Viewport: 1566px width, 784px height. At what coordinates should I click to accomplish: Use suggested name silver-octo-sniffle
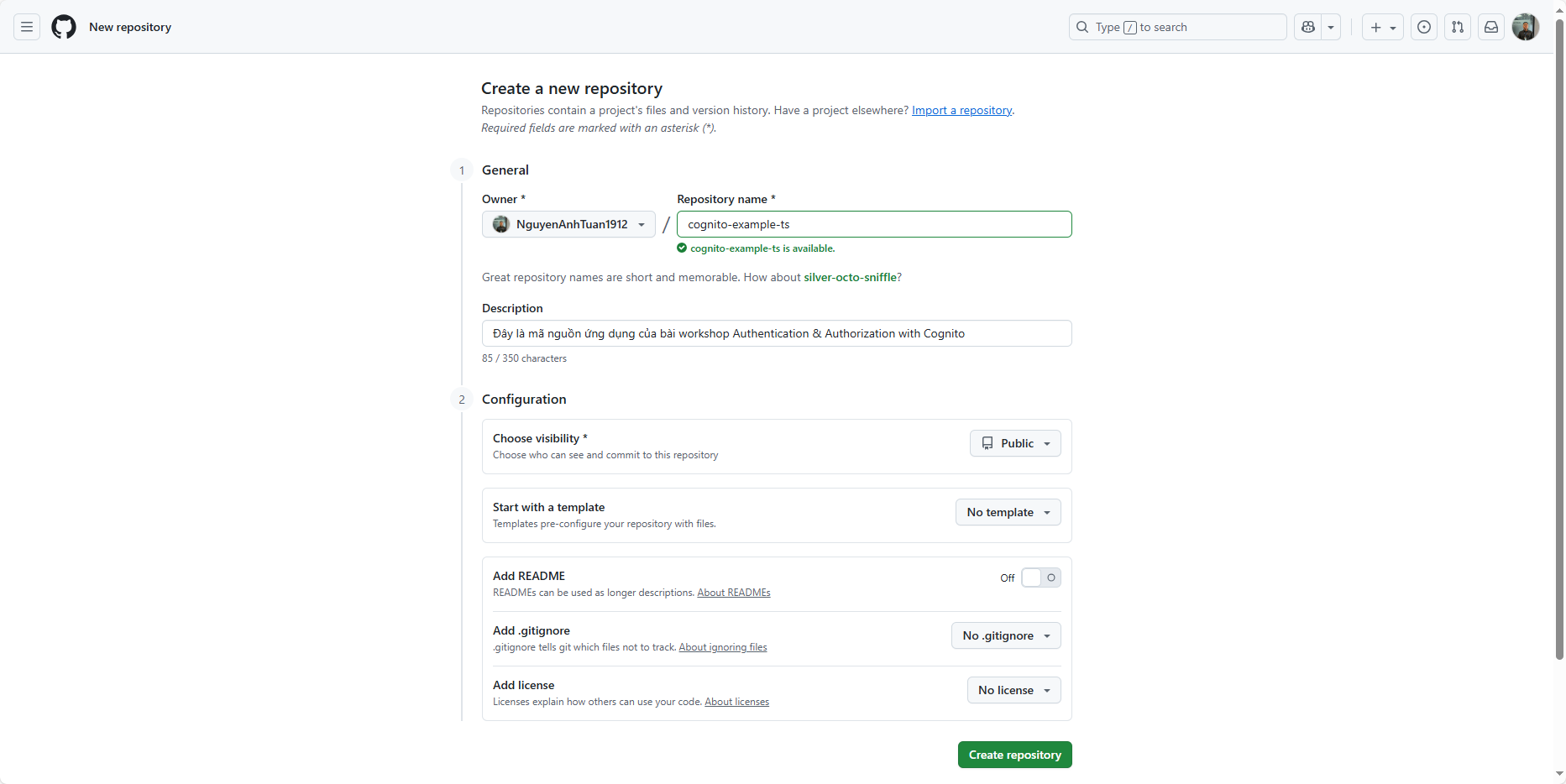click(850, 277)
